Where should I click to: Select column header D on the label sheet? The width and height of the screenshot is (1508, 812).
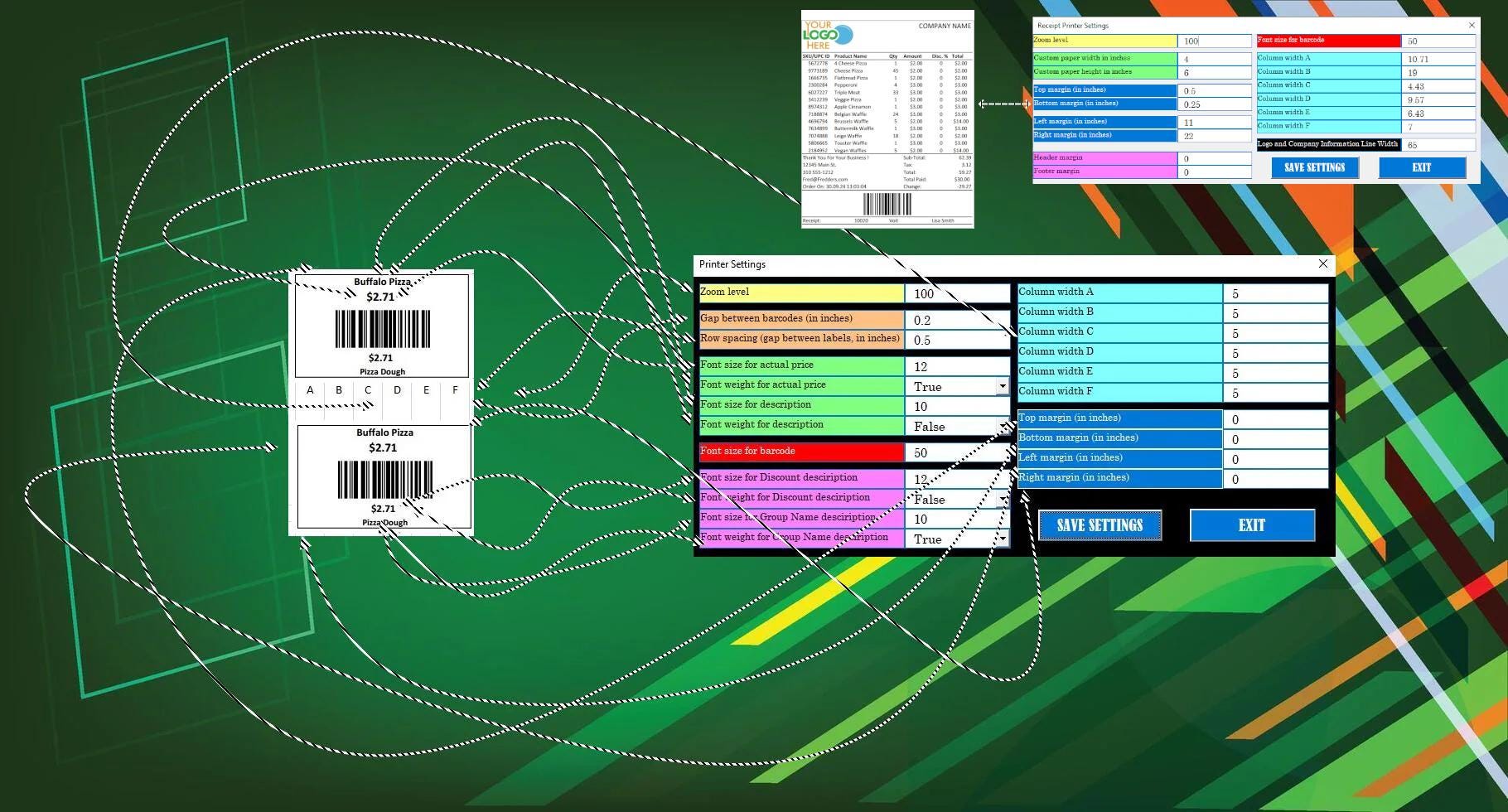click(397, 390)
